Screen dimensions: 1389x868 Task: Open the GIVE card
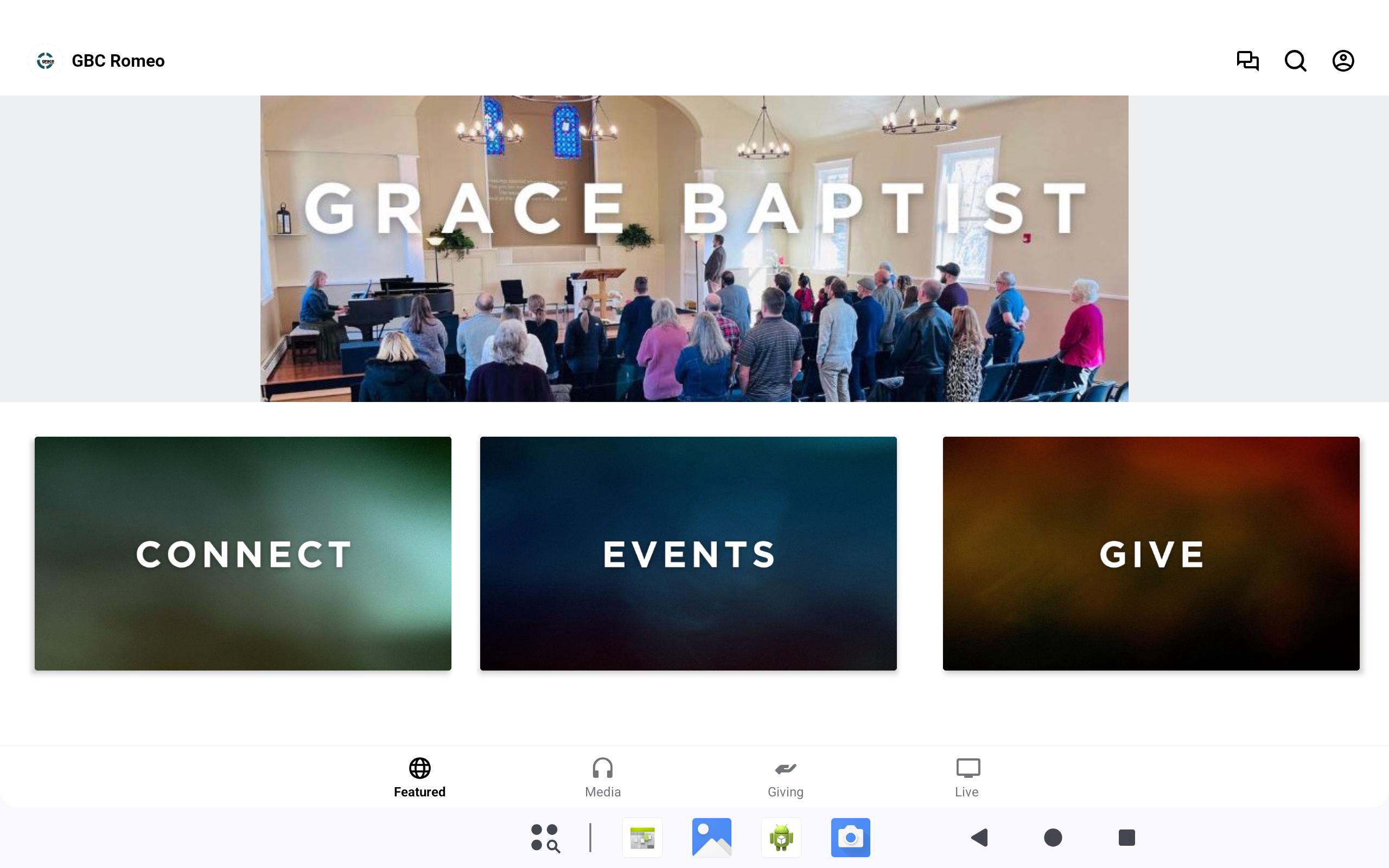pos(1151,553)
